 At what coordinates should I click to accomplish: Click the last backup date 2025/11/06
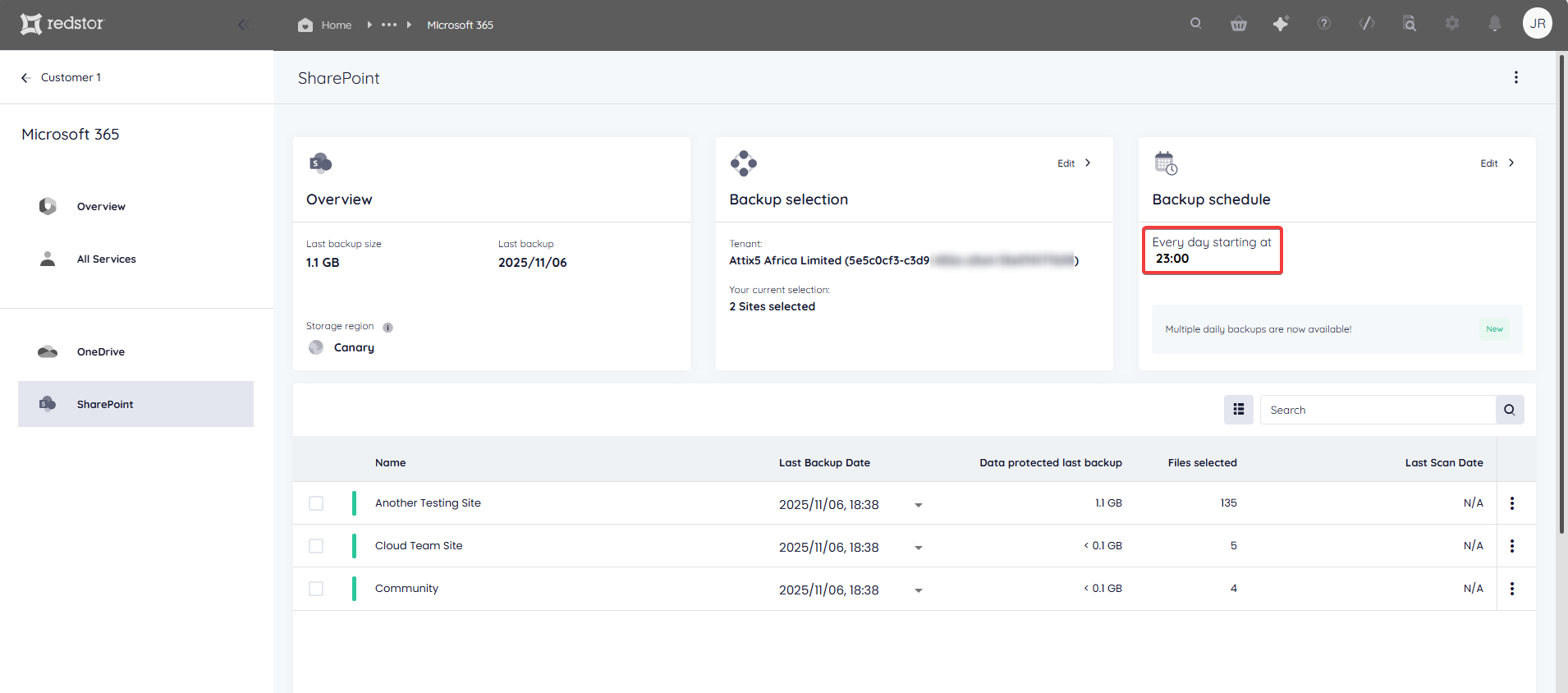point(533,263)
